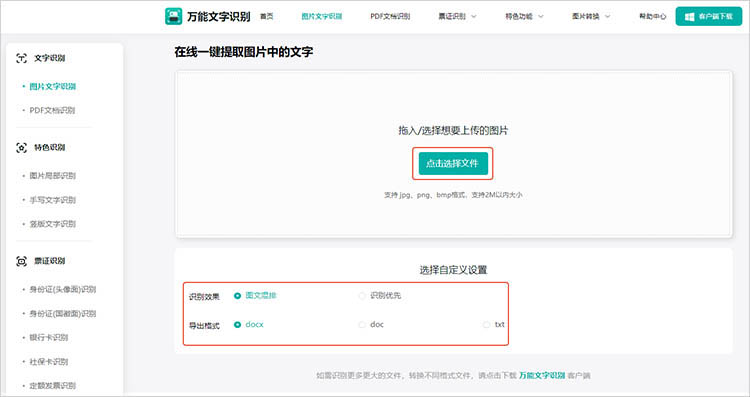
Task: Open 竖版文字识别 in the sidebar
Action: (53, 224)
